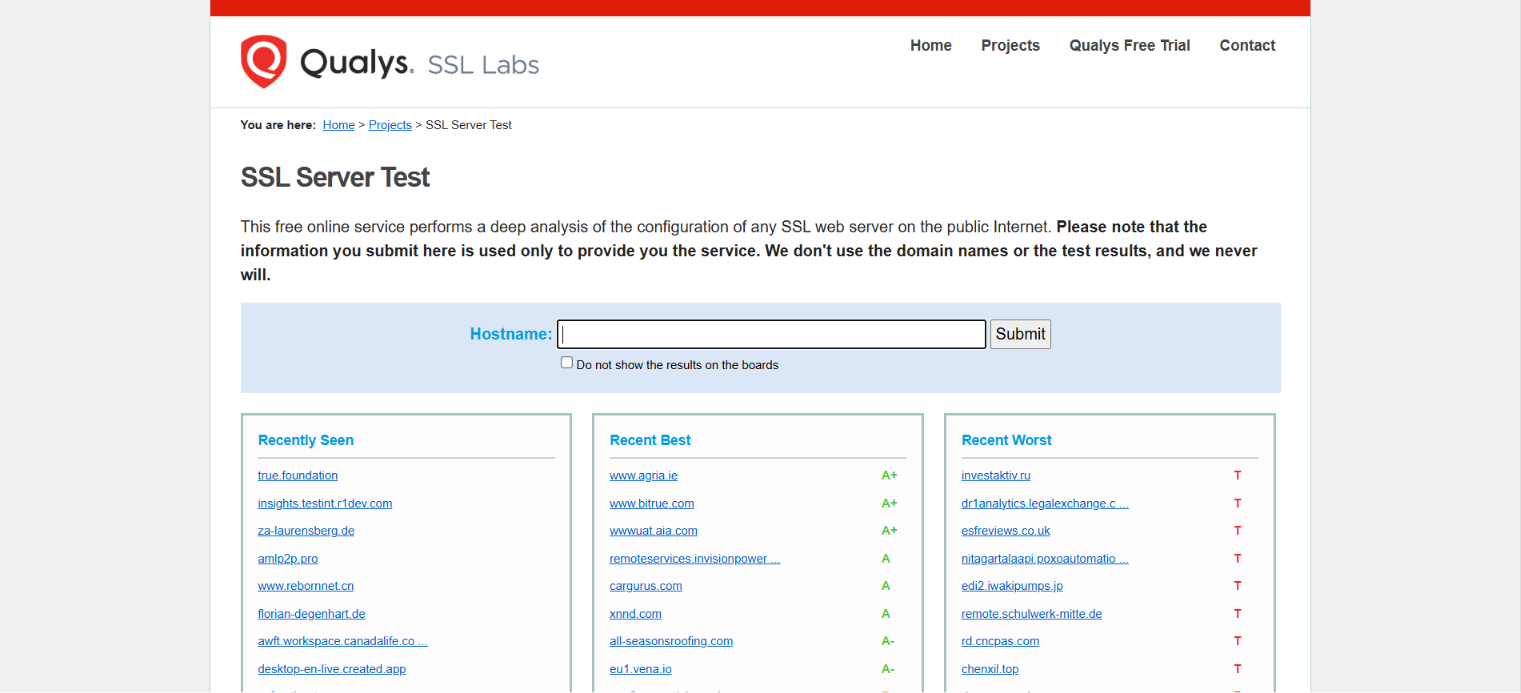1521x693 pixels.
Task: Open remoteservices.invisionpower link
Action: pos(694,558)
